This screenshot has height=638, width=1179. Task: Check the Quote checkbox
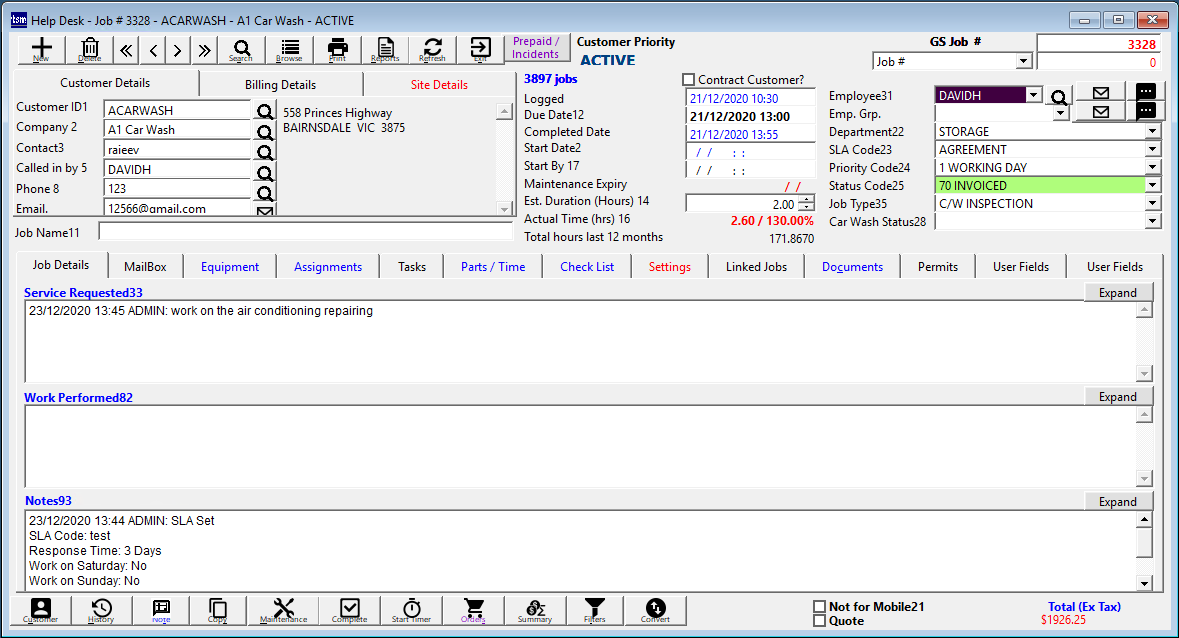[x=820, y=621]
